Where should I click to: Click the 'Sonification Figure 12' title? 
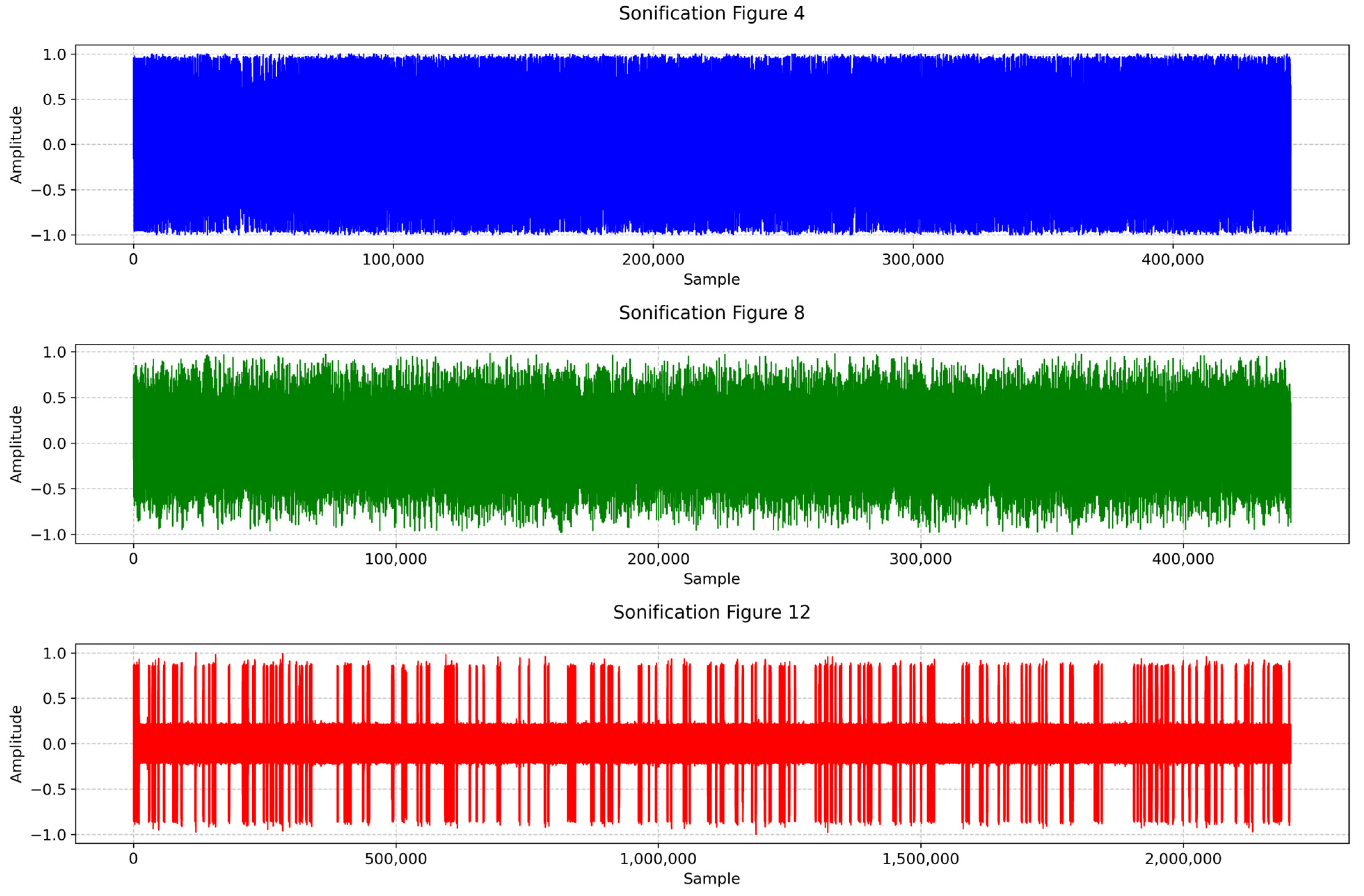[711, 612]
